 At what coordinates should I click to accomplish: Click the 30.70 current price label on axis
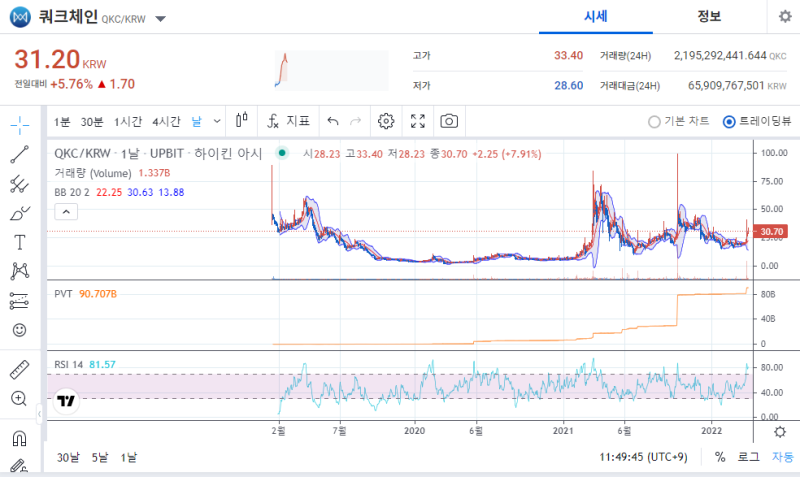click(x=771, y=232)
